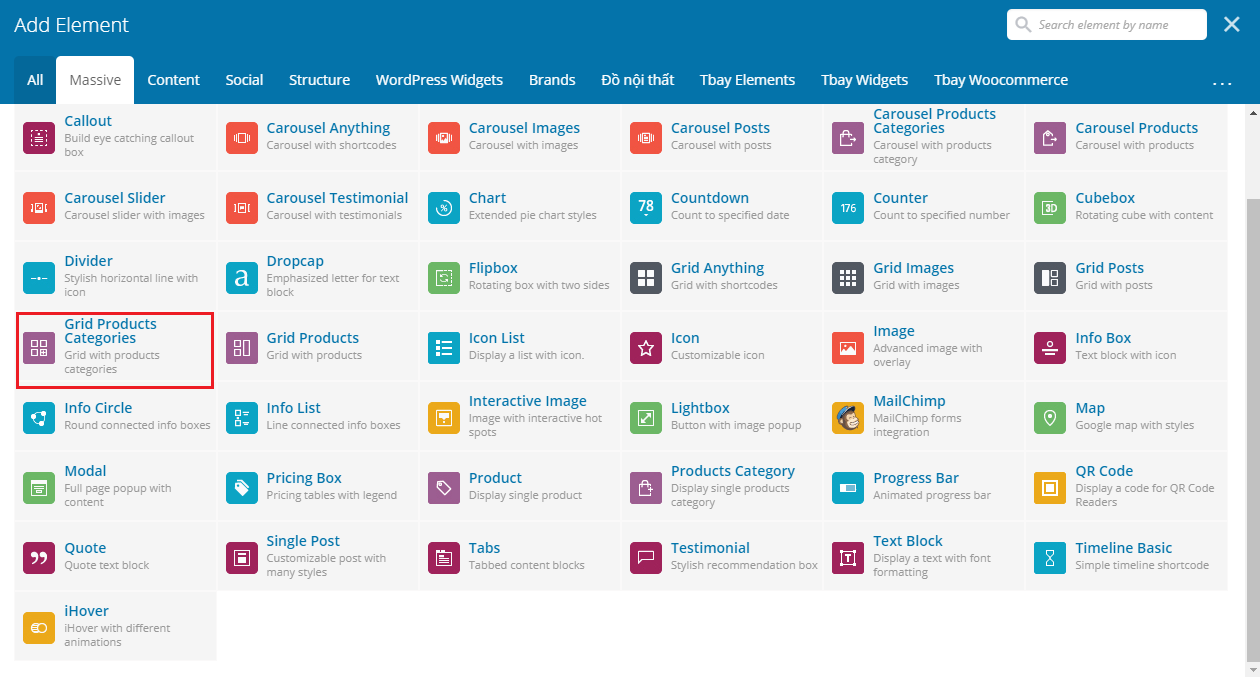Open the more tabs ellipsis menu

click(1222, 81)
